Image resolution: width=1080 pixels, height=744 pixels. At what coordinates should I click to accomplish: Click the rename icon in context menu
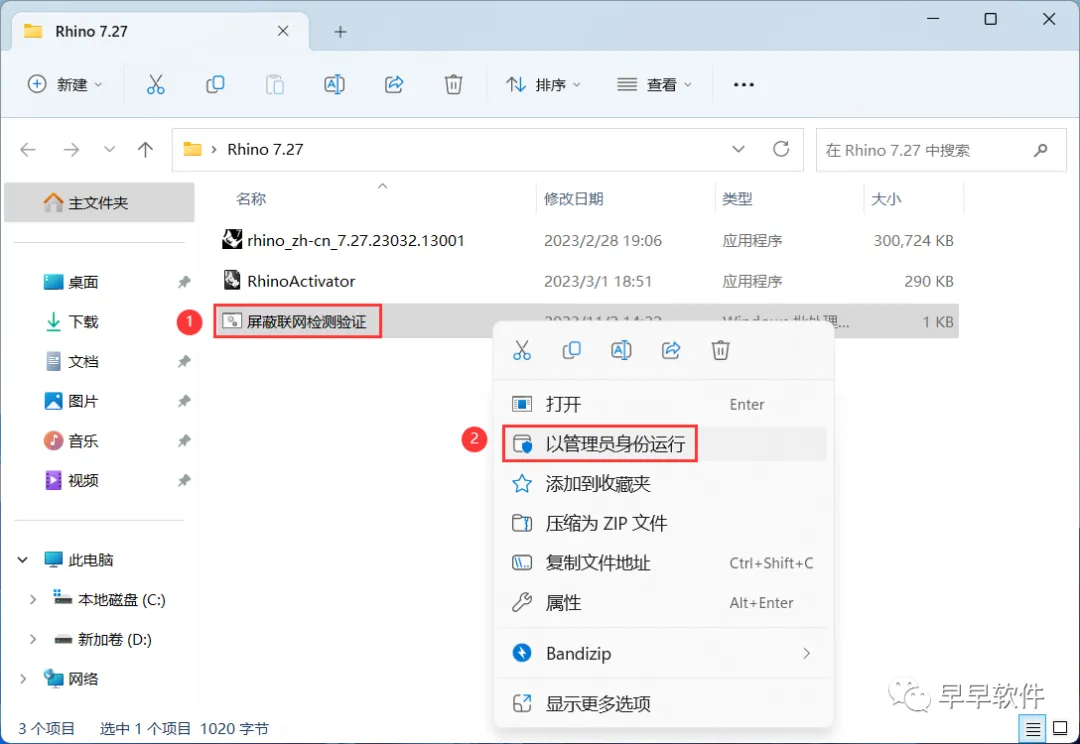coord(621,351)
